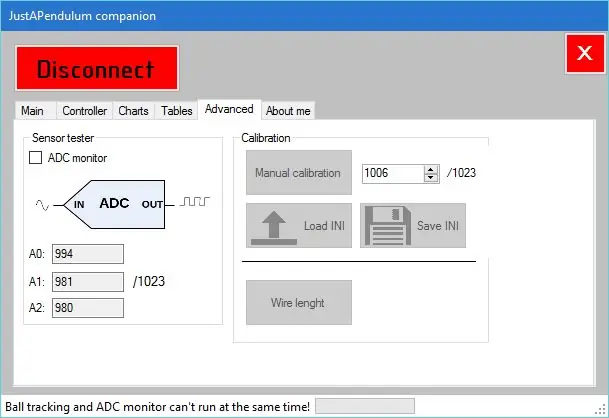This screenshot has width=609, height=418.
Task: Enable the ADC monitor checkbox
Action: (x=35, y=158)
